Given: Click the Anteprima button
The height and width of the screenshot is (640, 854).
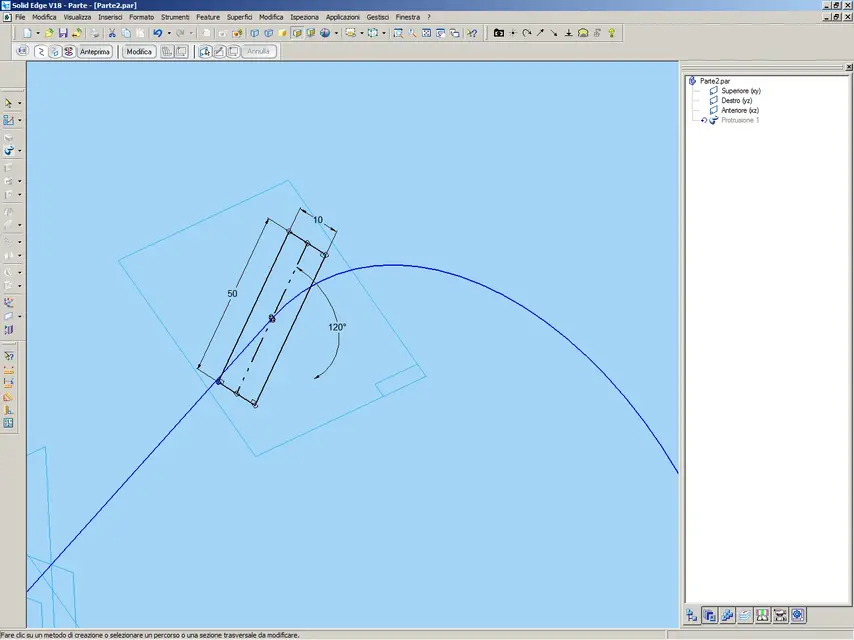Looking at the screenshot, I should click(x=95, y=52).
